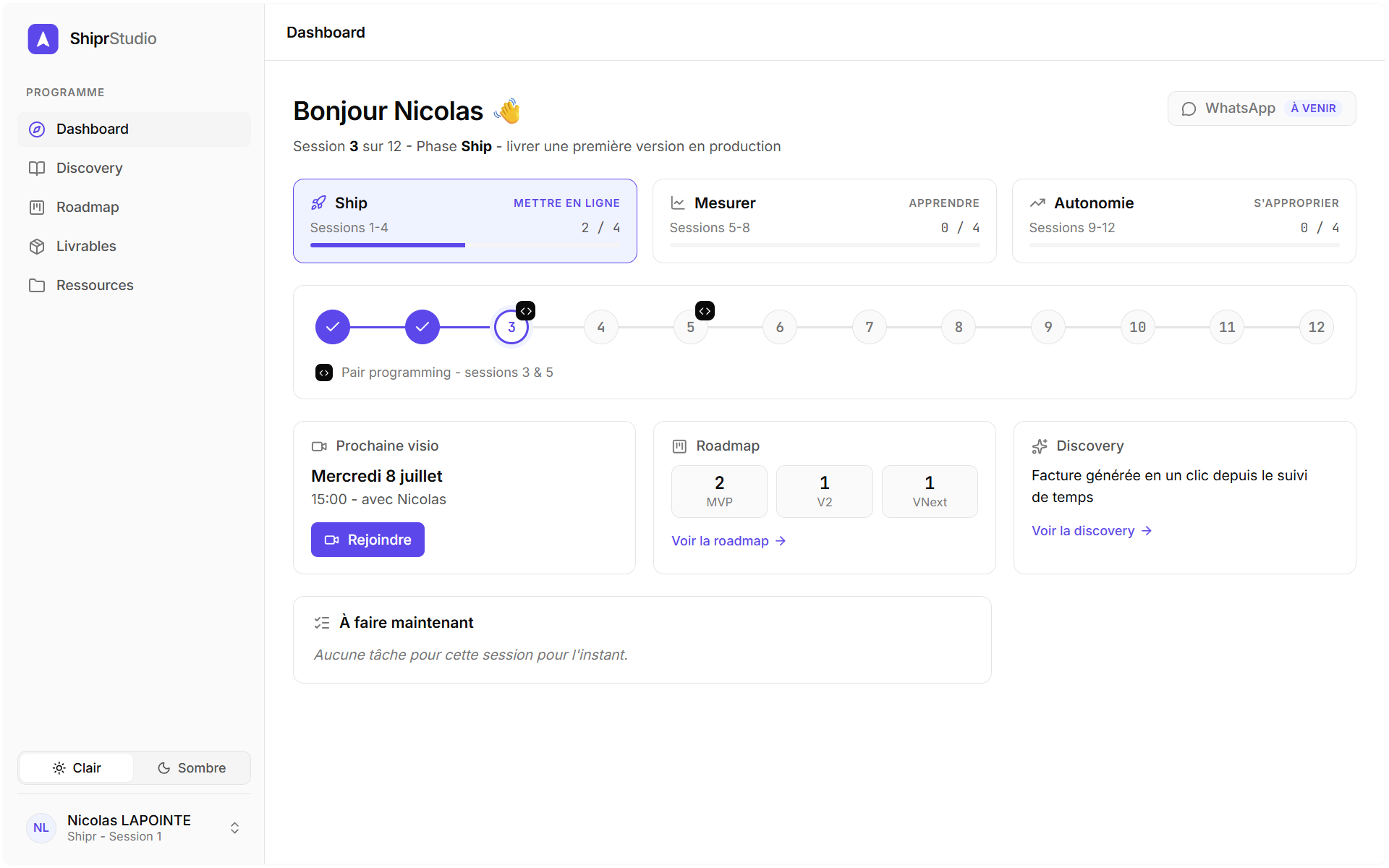This screenshot has width=1389, height=868.
Task: Click the Mercredi 8 juillet date text
Action: tap(376, 476)
